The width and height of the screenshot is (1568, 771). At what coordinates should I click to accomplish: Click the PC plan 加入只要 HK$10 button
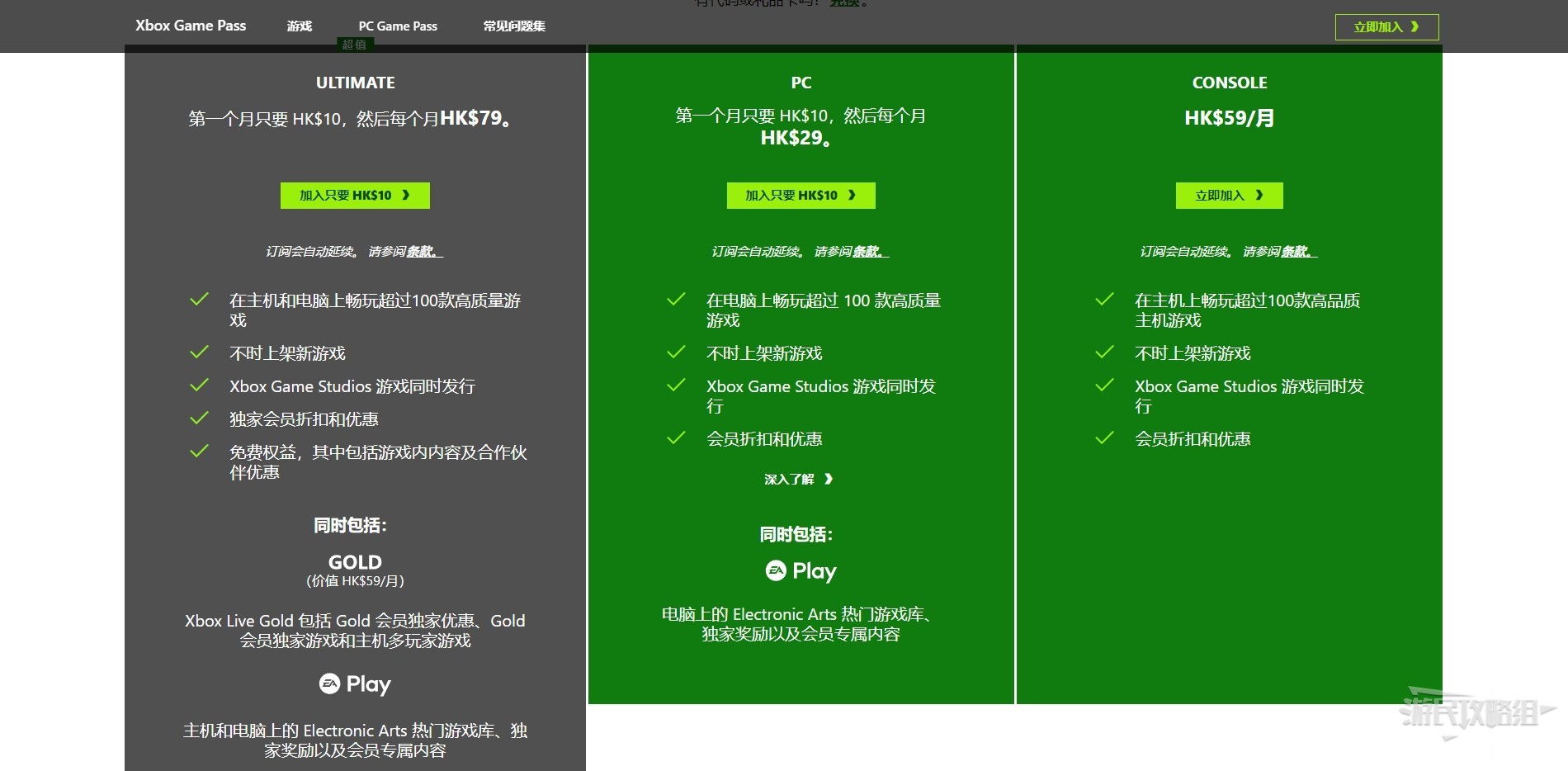801,196
